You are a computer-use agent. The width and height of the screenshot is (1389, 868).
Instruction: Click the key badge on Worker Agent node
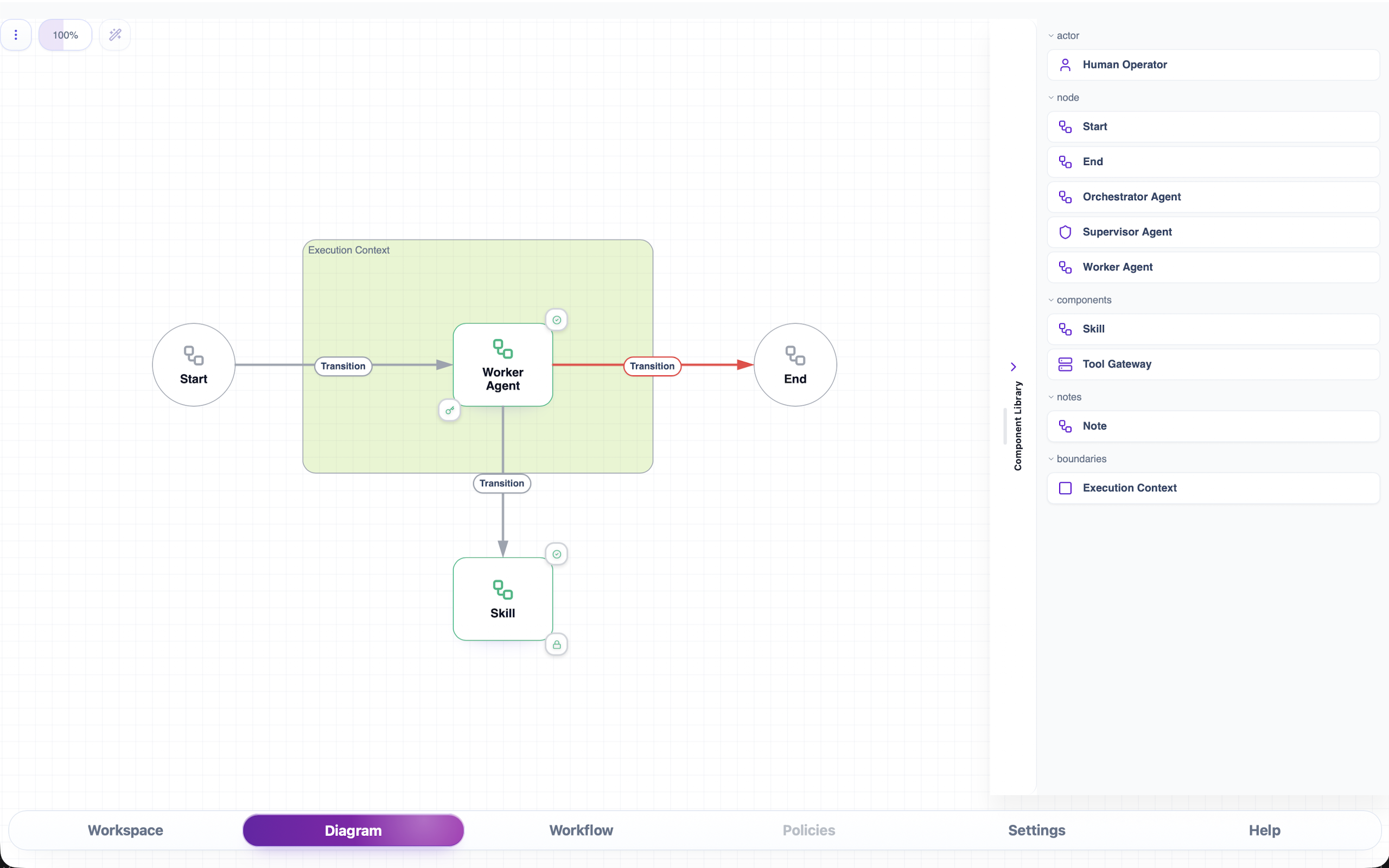pyautogui.click(x=449, y=410)
